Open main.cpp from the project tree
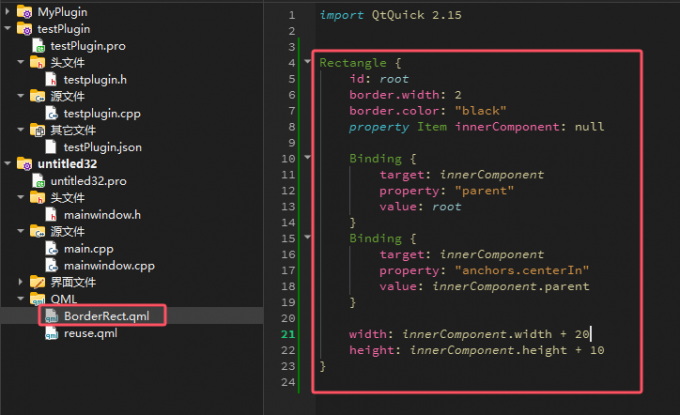 point(89,248)
